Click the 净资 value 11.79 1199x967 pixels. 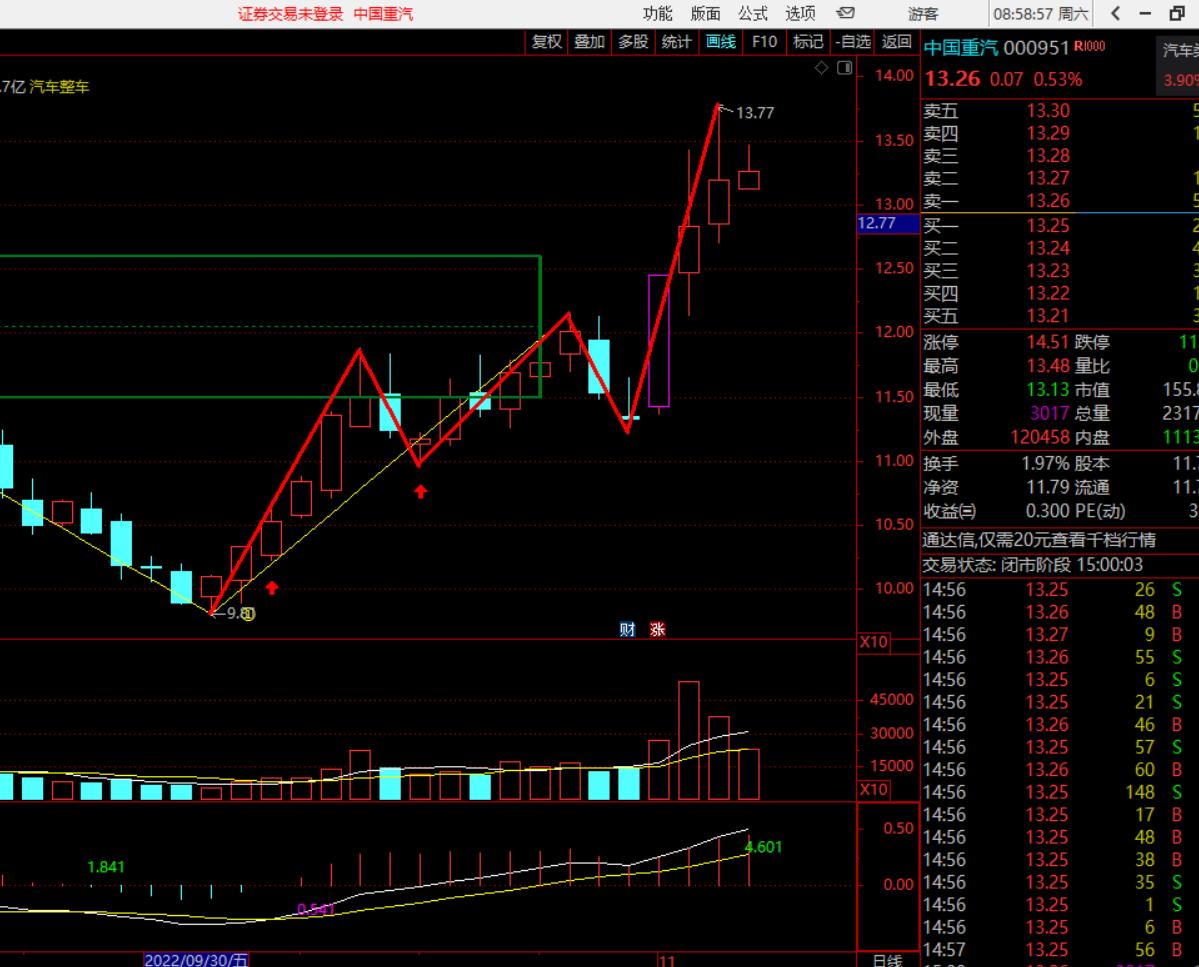coord(1048,487)
